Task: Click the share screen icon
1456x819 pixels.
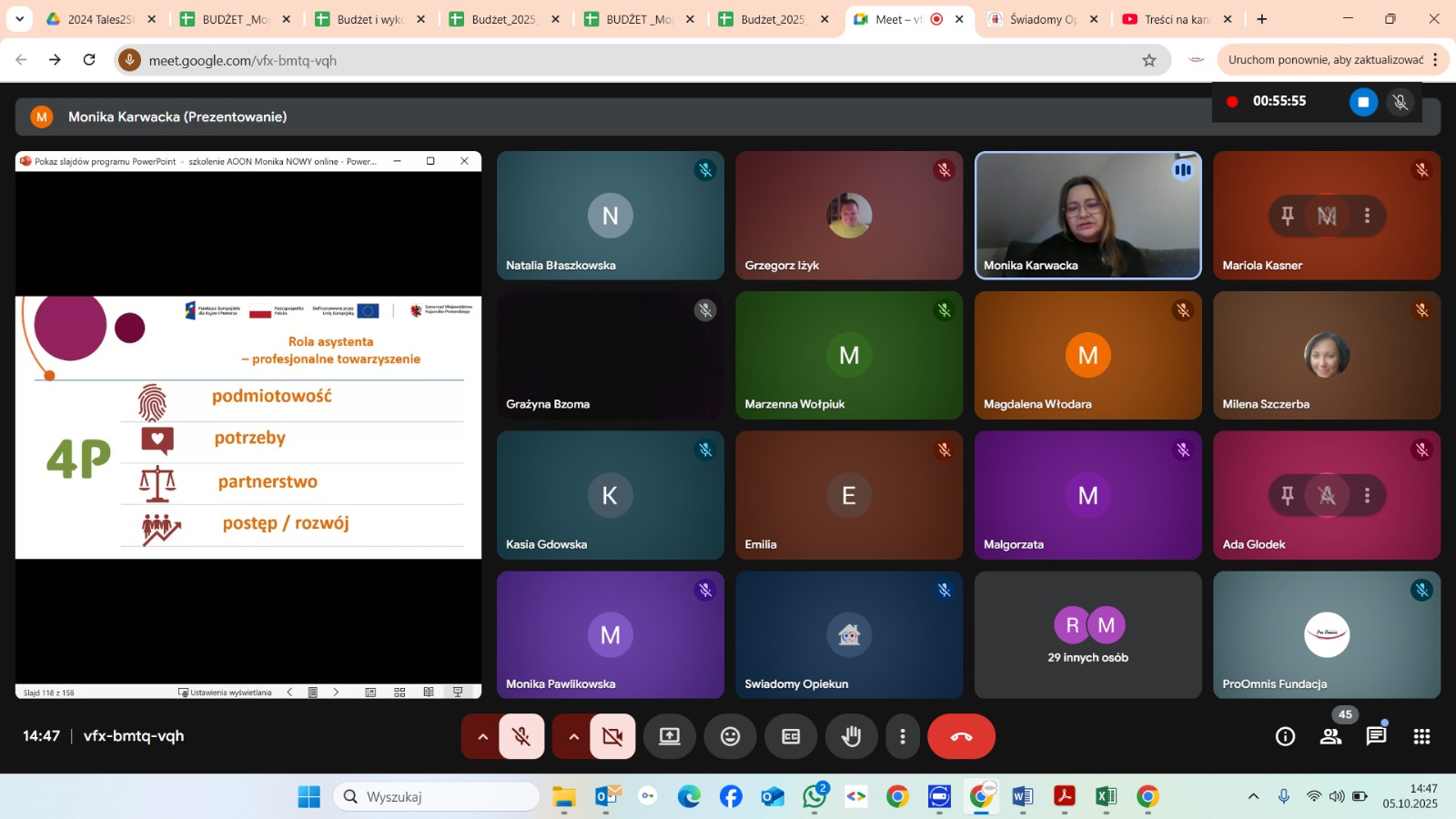Action: (x=670, y=736)
